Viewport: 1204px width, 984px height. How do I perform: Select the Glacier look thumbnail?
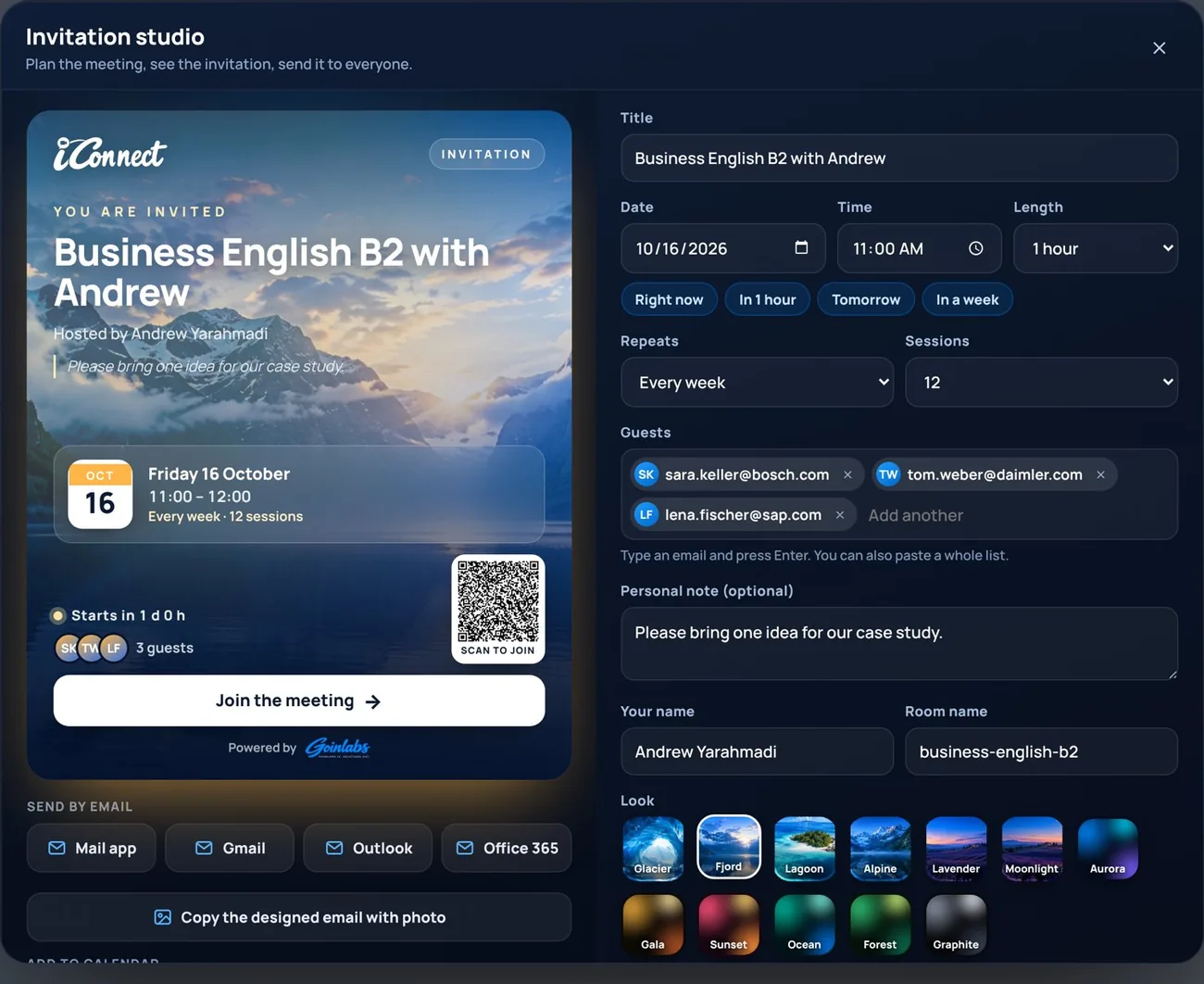pyautogui.click(x=653, y=848)
